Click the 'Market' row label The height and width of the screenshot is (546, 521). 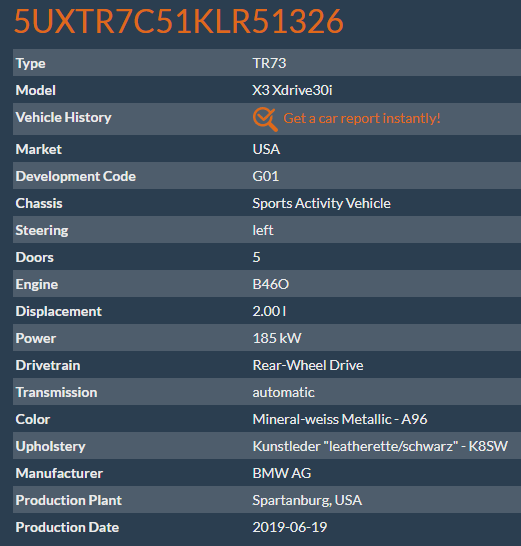click(39, 149)
